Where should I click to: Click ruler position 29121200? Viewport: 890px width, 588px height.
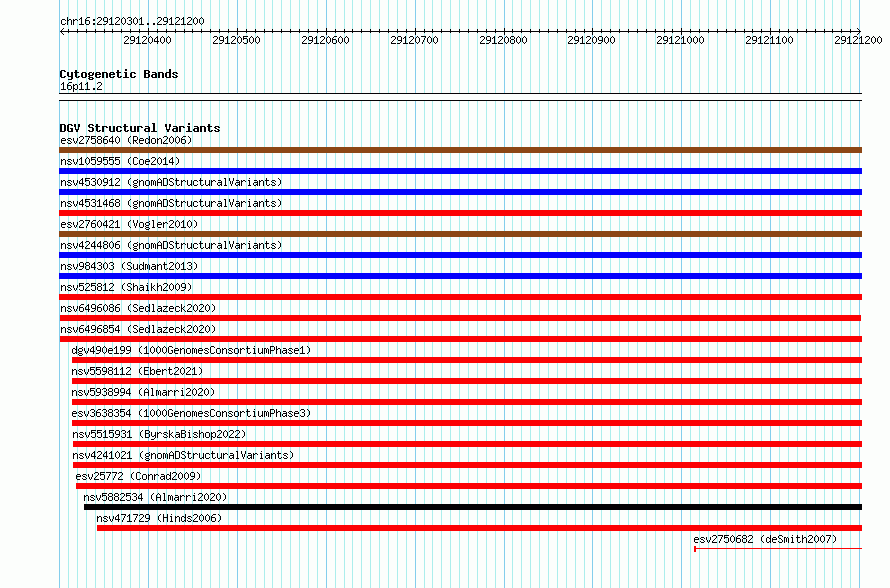click(x=858, y=40)
